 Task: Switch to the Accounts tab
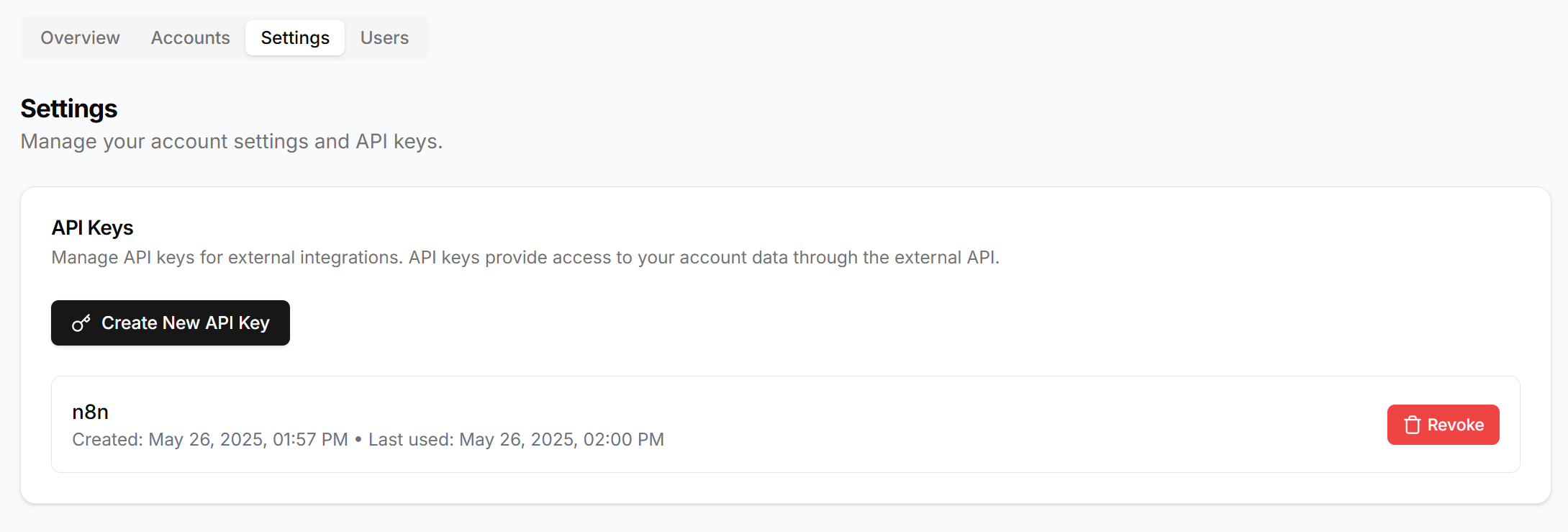coord(190,37)
